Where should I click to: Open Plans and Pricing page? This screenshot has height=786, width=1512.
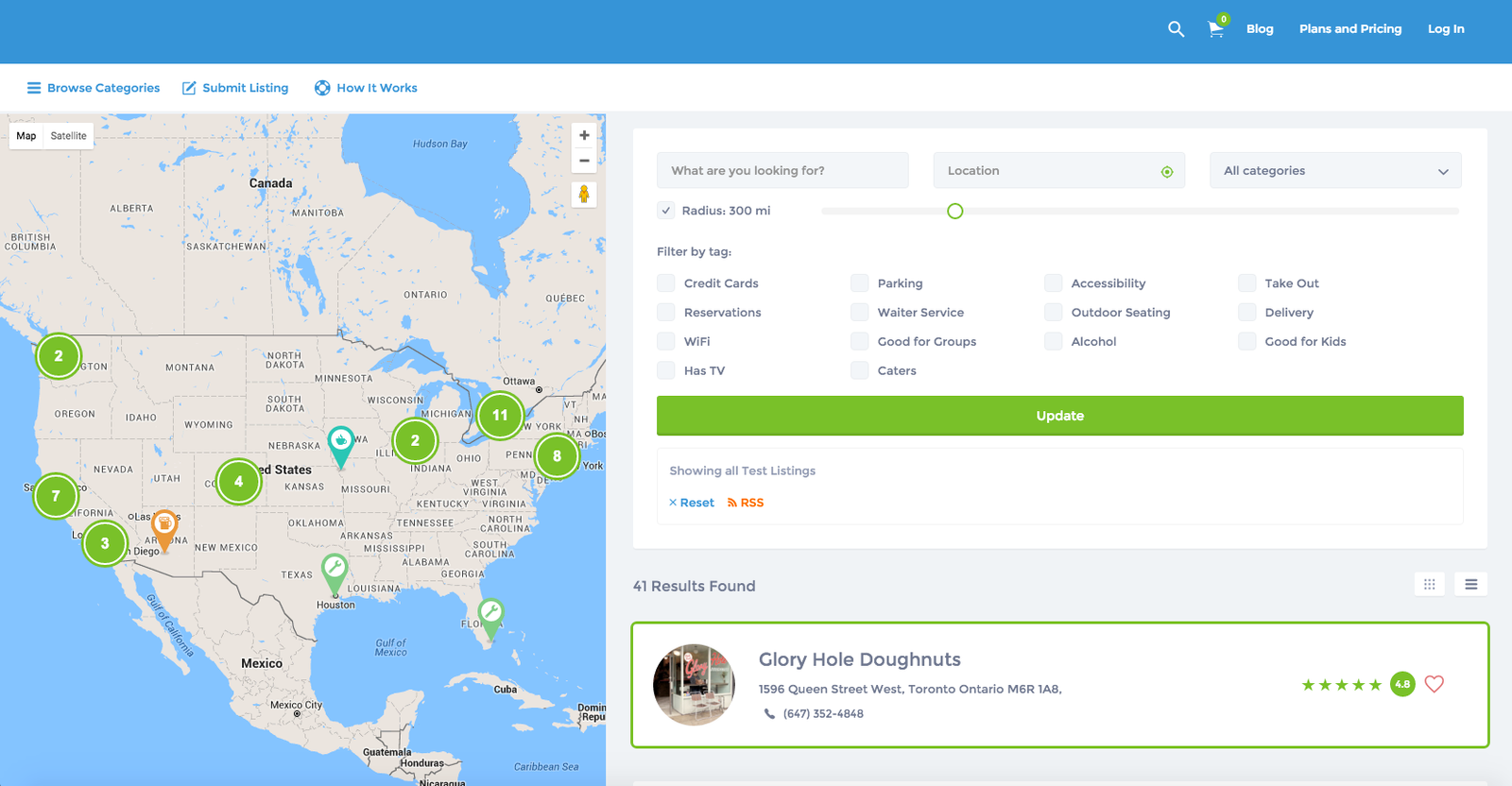click(1349, 29)
